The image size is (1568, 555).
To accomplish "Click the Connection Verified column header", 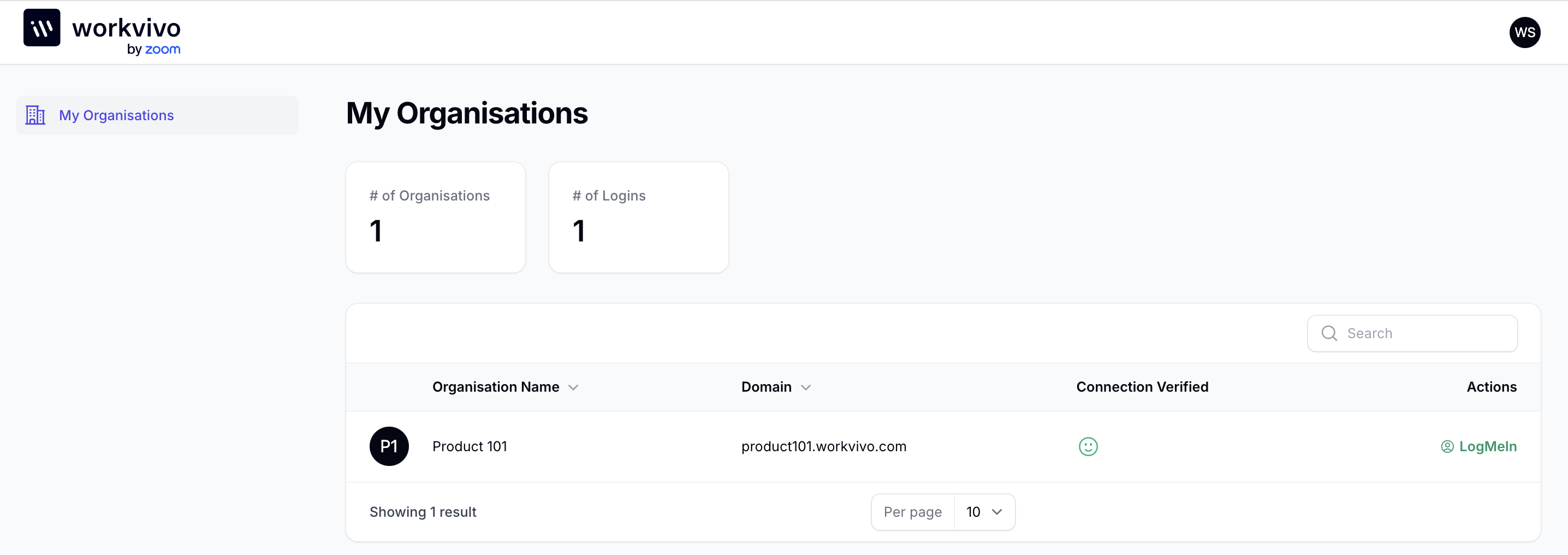I will coord(1142,387).
